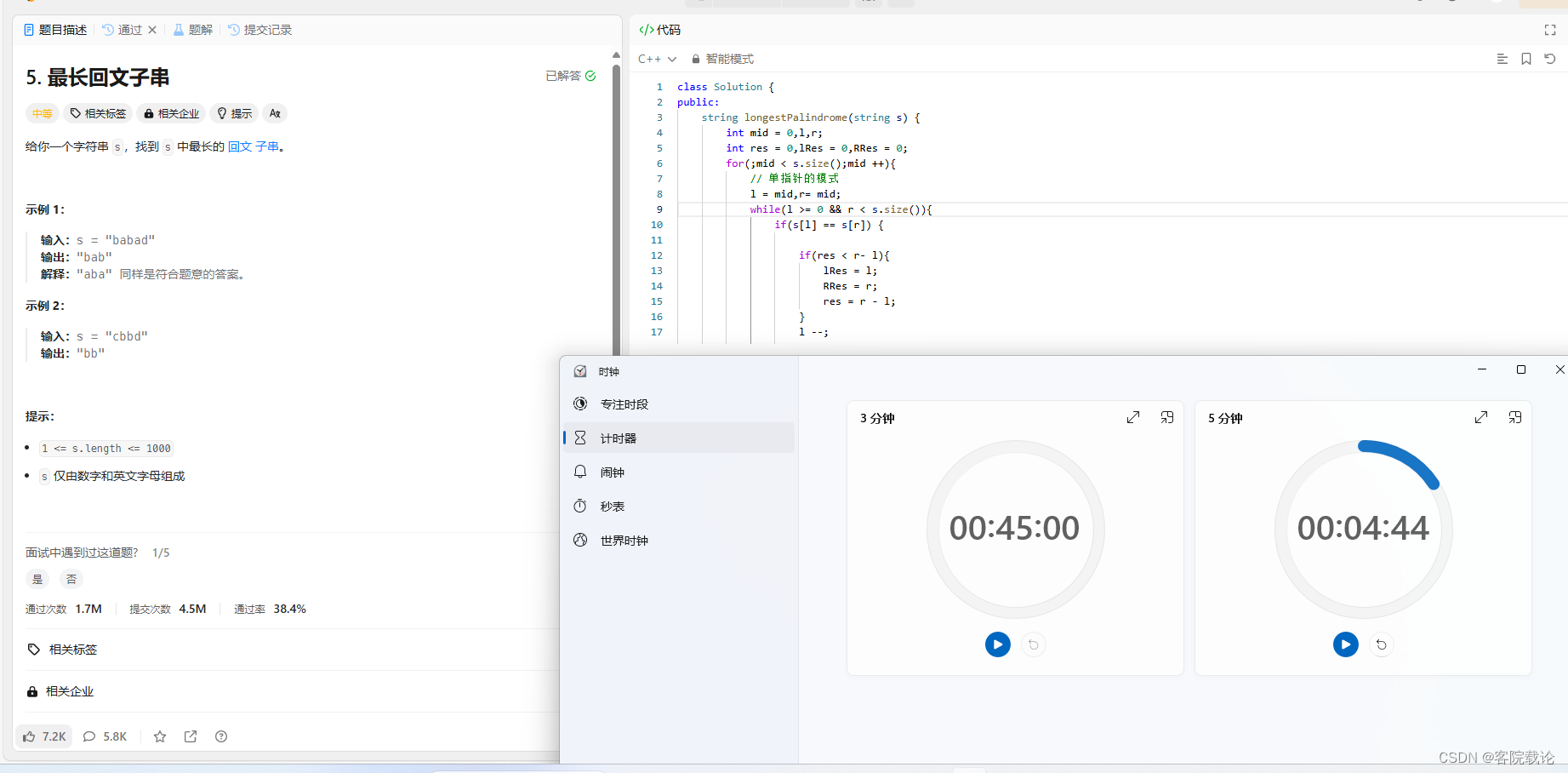This screenshot has height=773, width=1568.
Task: Toggle the translation language icon
Action: (275, 113)
